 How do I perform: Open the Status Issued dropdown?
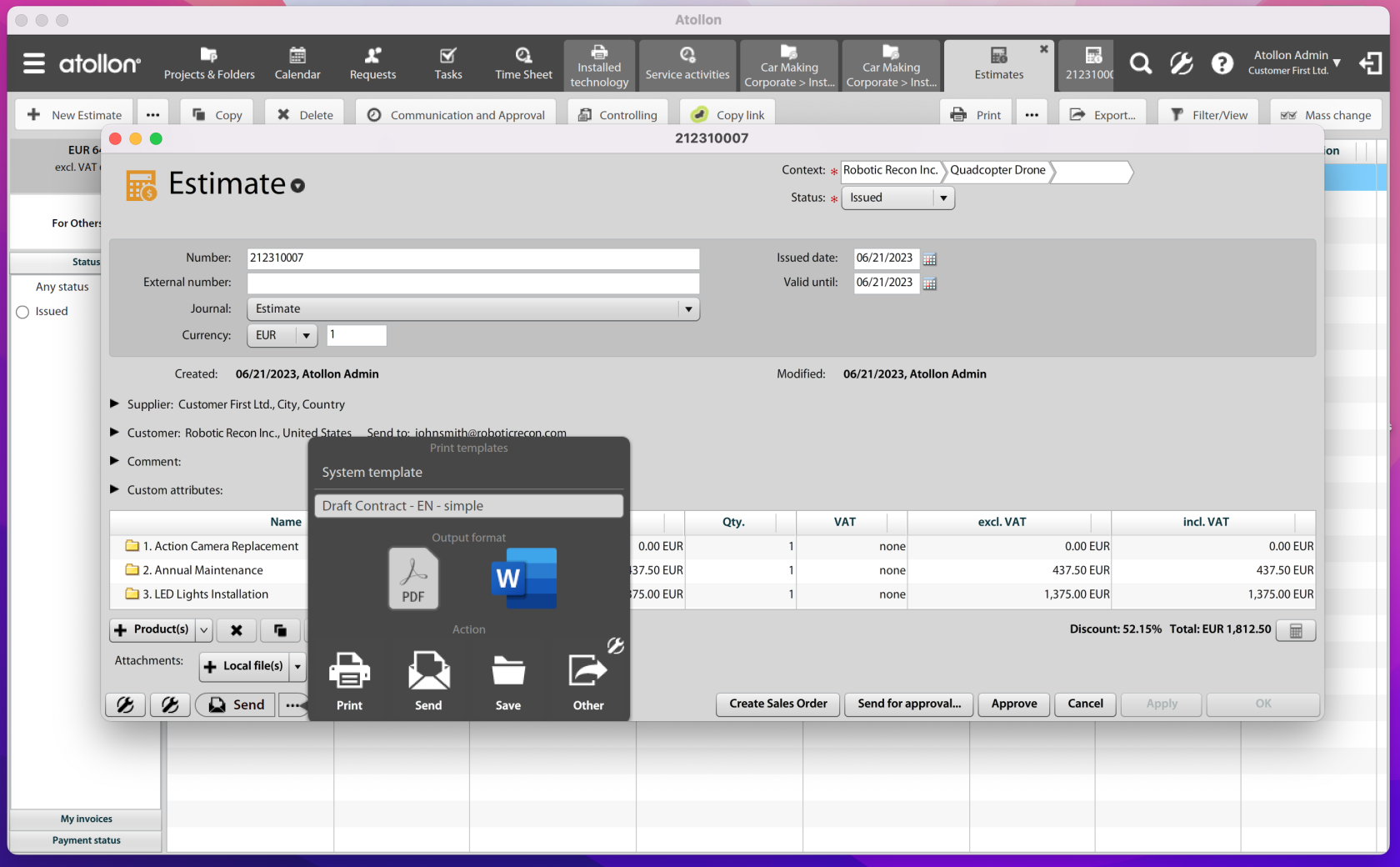tap(897, 198)
